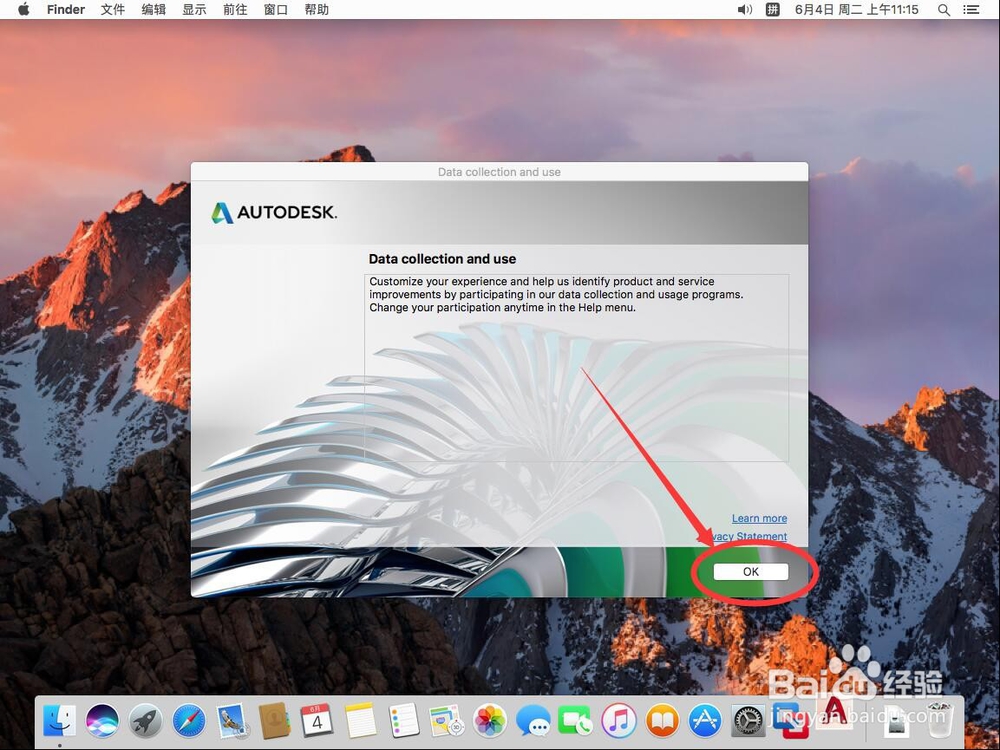Screen dimensions: 1000x750
Task: Open the 窗口 menu
Action: [276, 10]
